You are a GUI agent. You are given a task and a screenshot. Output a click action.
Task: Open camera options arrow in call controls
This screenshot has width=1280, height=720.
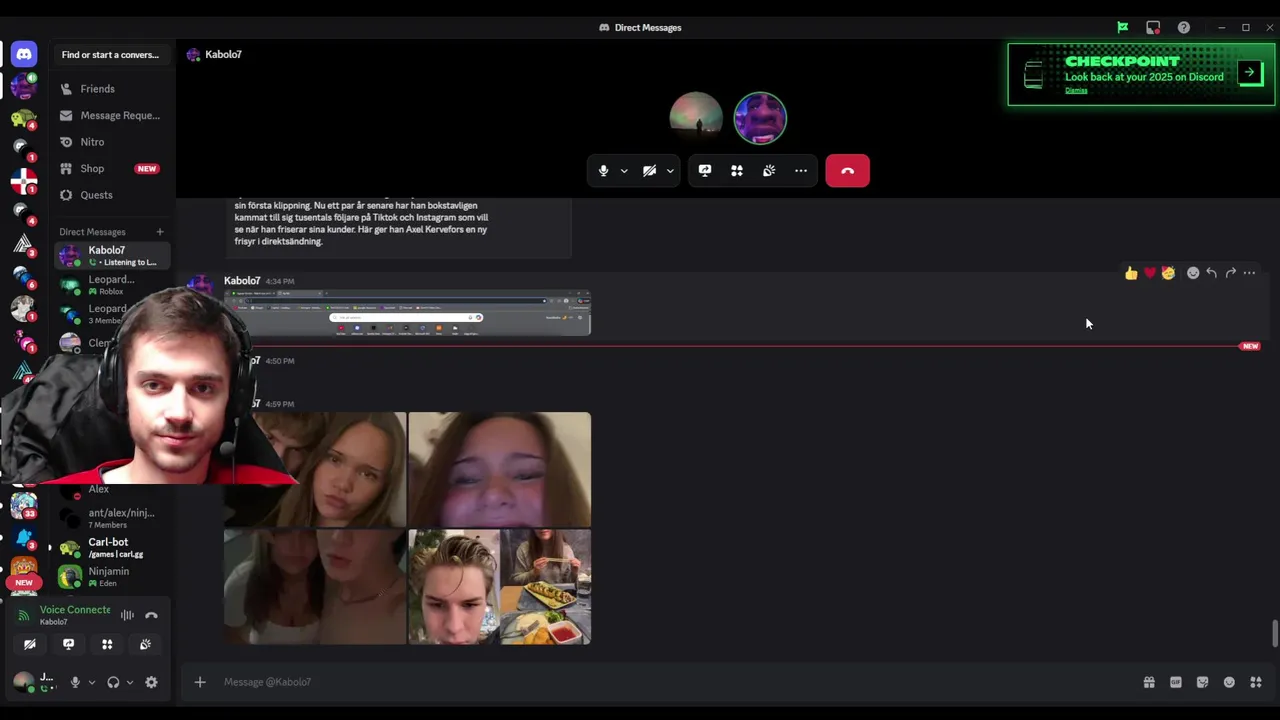click(670, 171)
